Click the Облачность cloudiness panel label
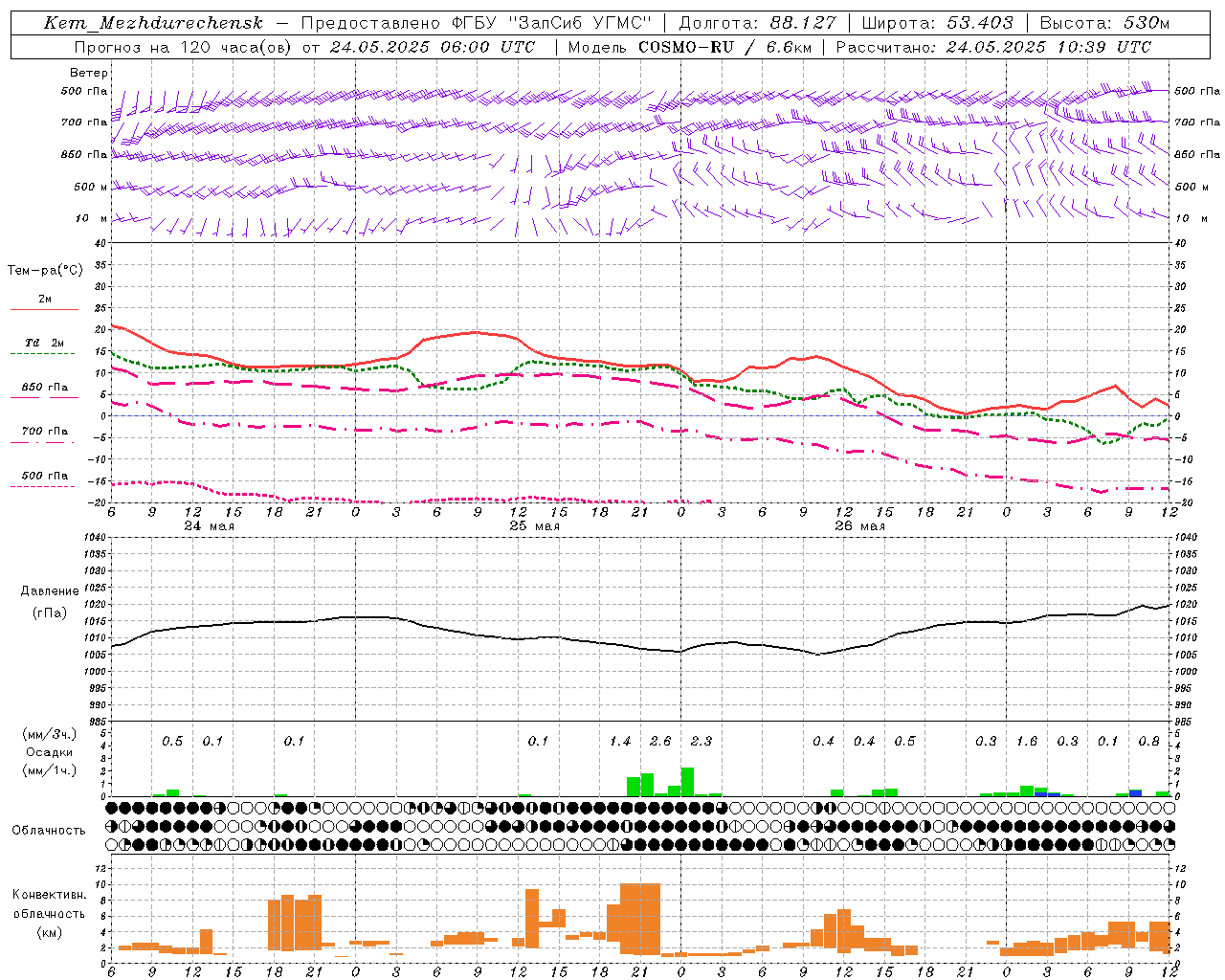1225x980 pixels. (49, 830)
